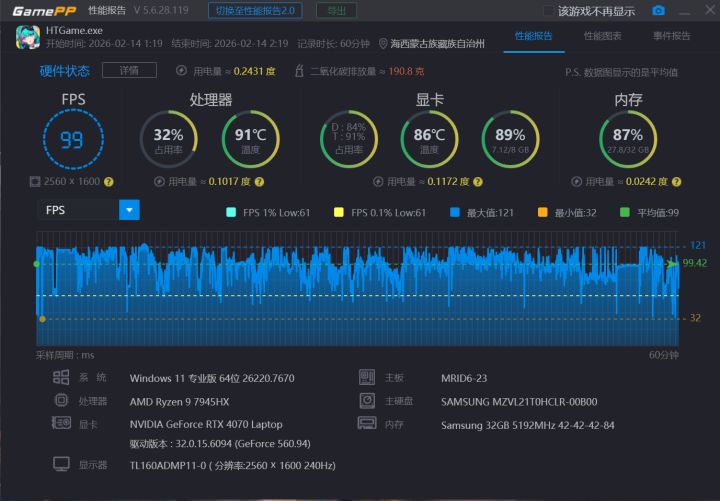
Task: Click help icon next to 0.1017 度
Action: [259, 182]
